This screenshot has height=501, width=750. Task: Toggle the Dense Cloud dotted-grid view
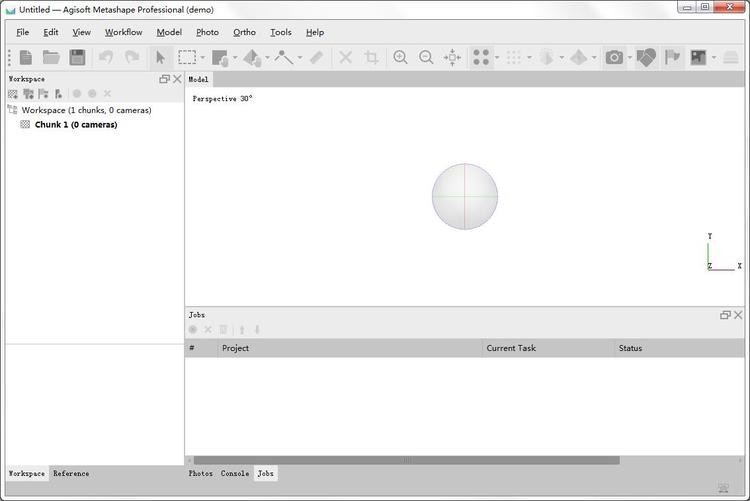[x=514, y=57]
